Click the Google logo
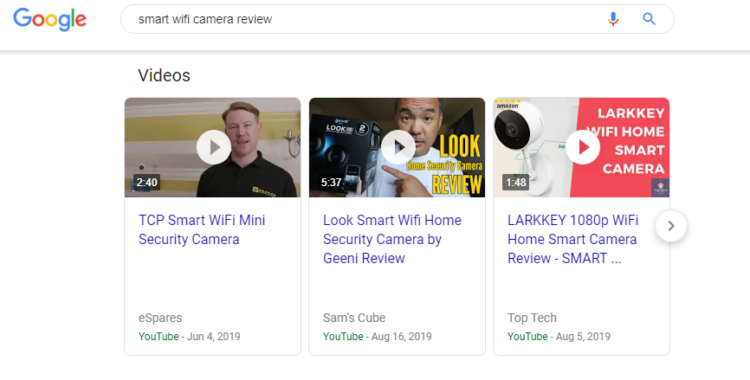Image resolution: width=750 pixels, height=380 pixels. pos(50,19)
